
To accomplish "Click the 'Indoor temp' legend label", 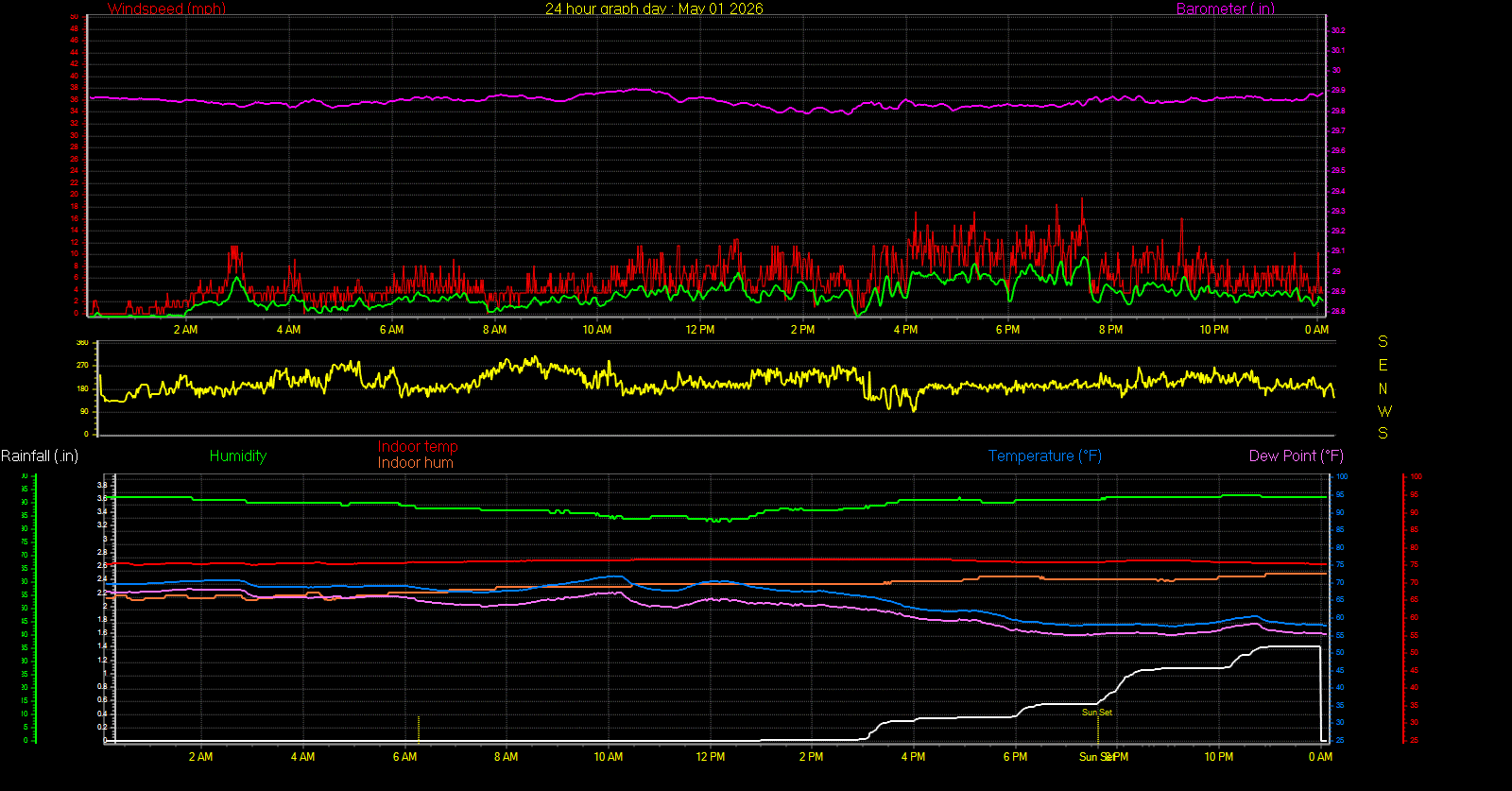I will pyautogui.click(x=418, y=446).
